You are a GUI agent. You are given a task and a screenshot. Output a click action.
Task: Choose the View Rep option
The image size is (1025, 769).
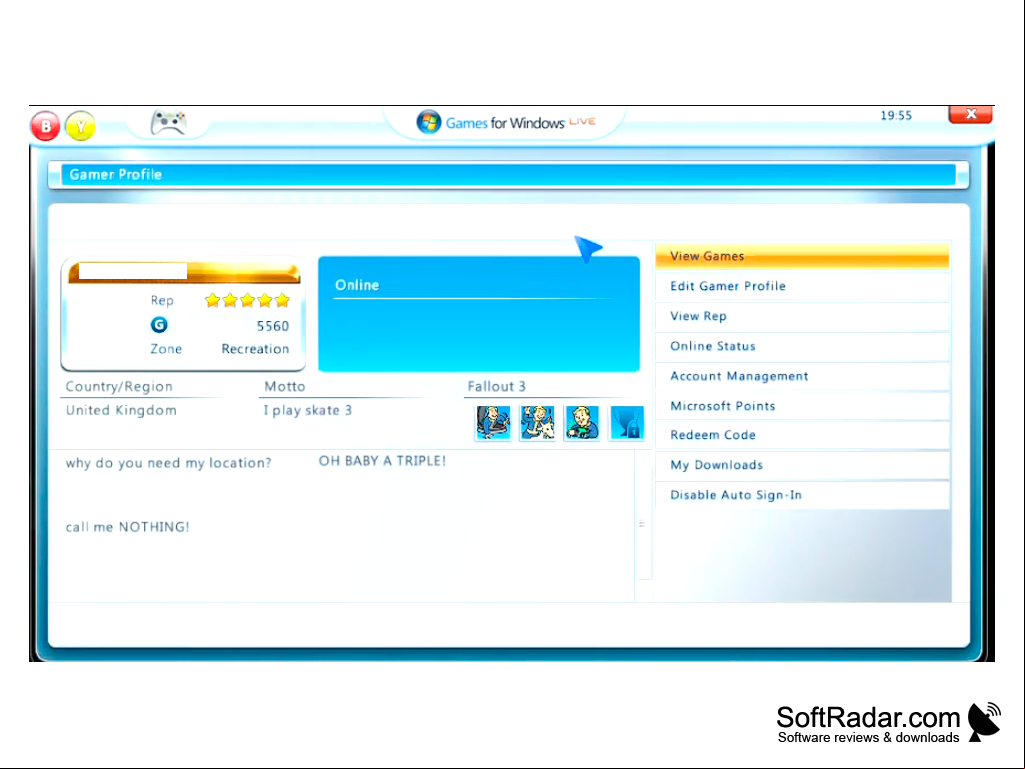click(802, 316)
